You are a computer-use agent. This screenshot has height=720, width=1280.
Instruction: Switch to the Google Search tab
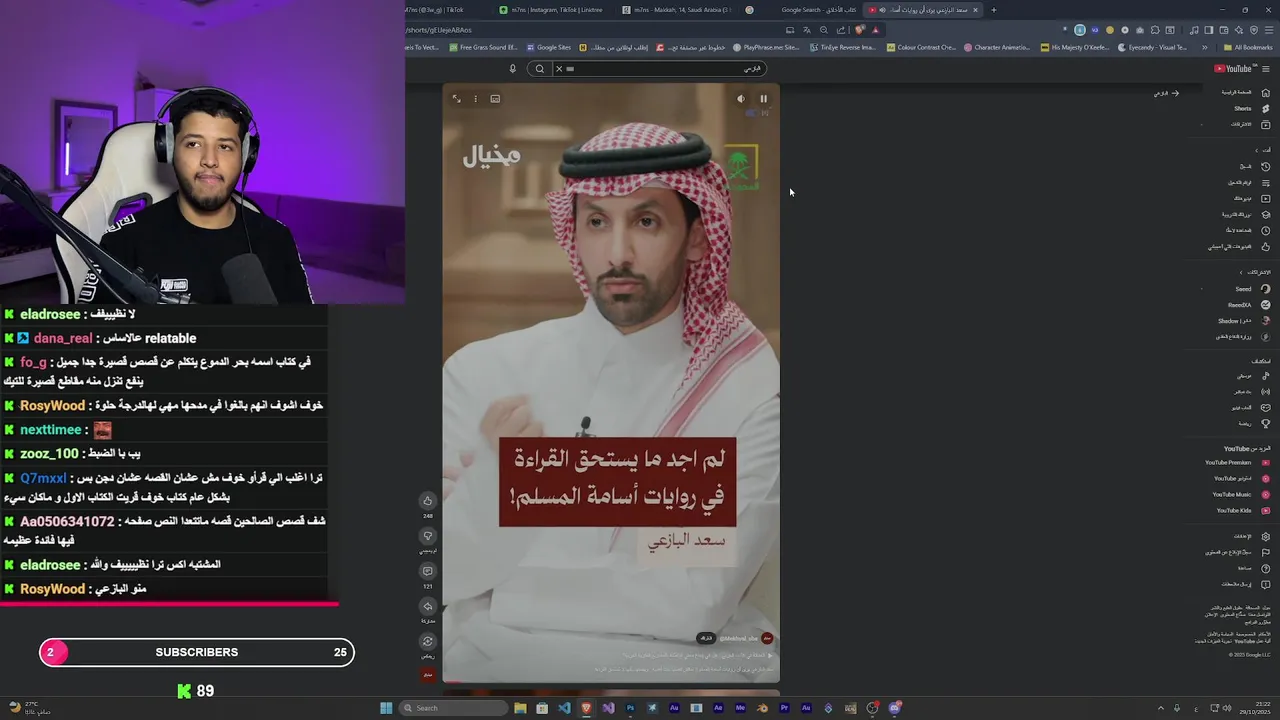point(805,10)
